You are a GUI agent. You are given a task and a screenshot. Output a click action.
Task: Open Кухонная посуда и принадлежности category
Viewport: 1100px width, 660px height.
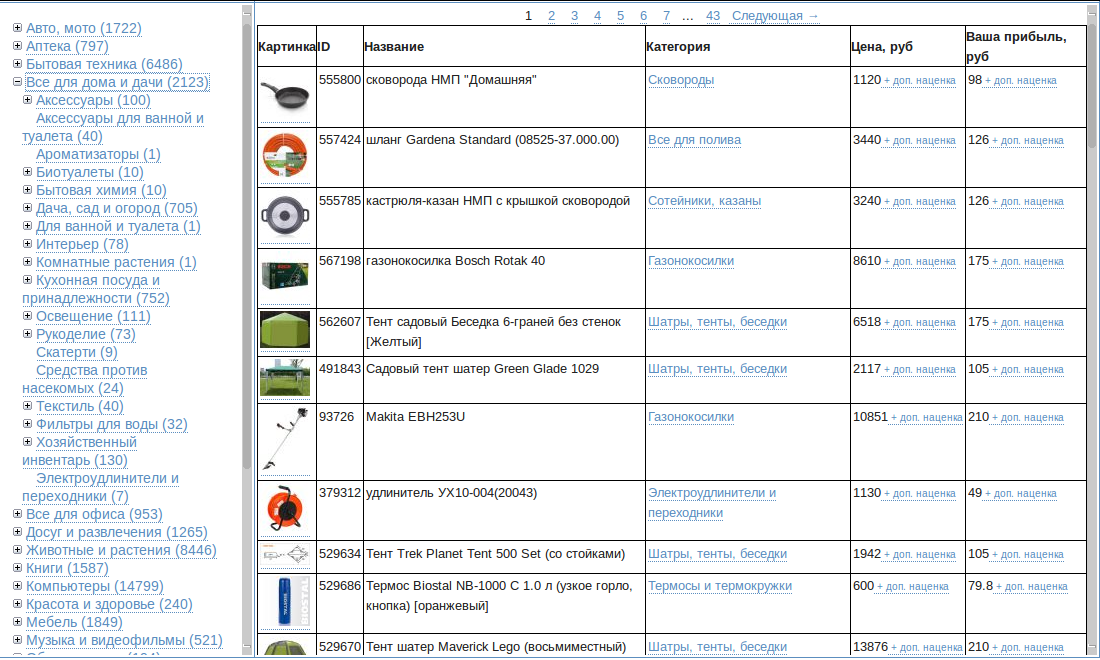96,289
